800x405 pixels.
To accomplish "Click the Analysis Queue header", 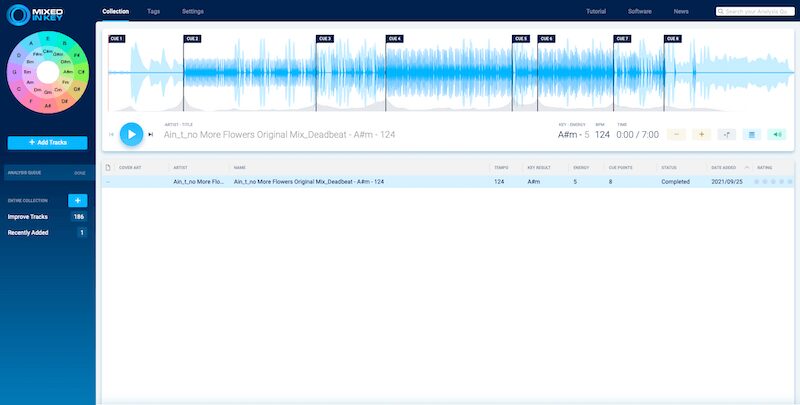I will [x=24, y=173].
